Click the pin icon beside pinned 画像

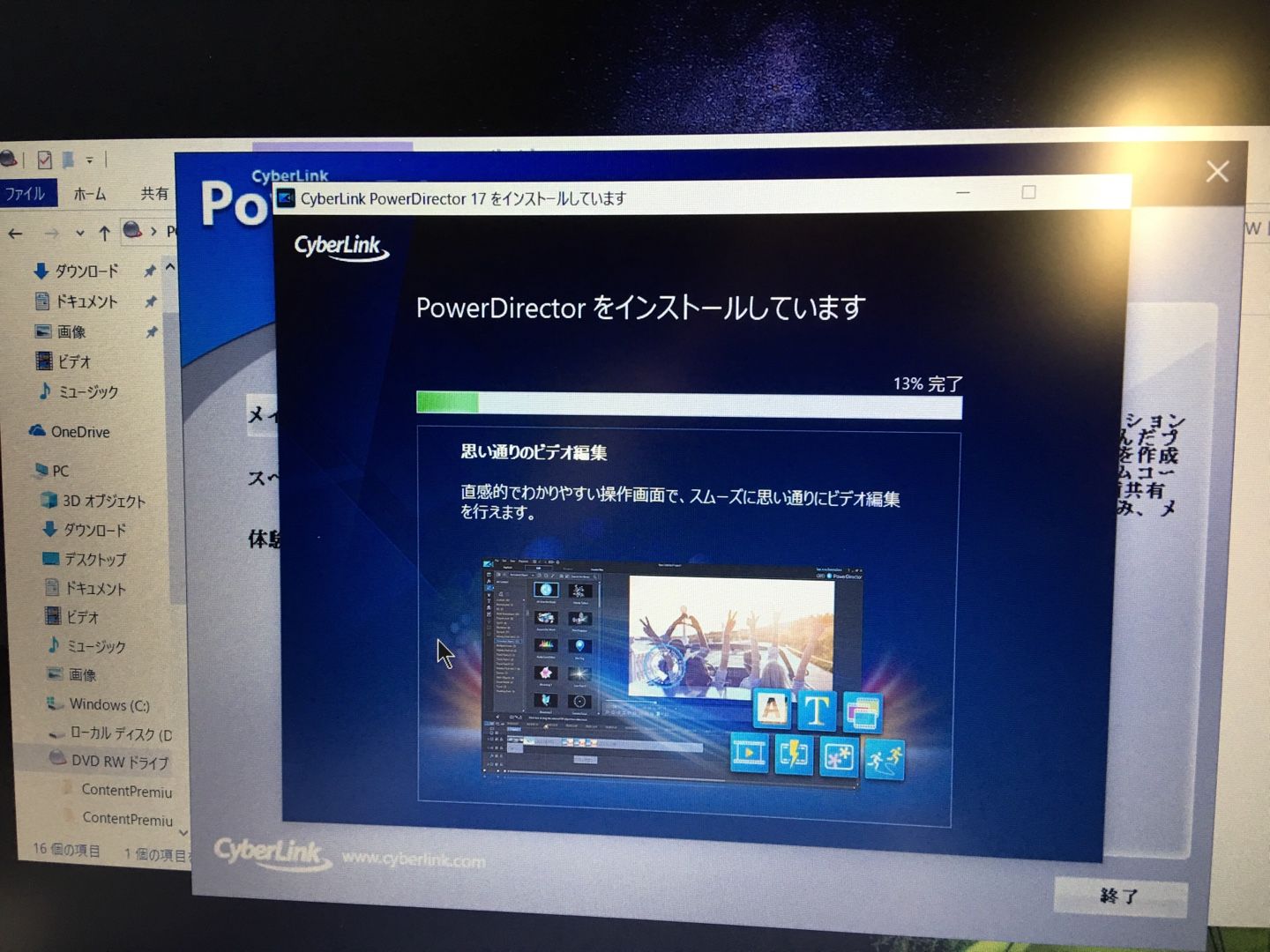click(x=152, y=331)
